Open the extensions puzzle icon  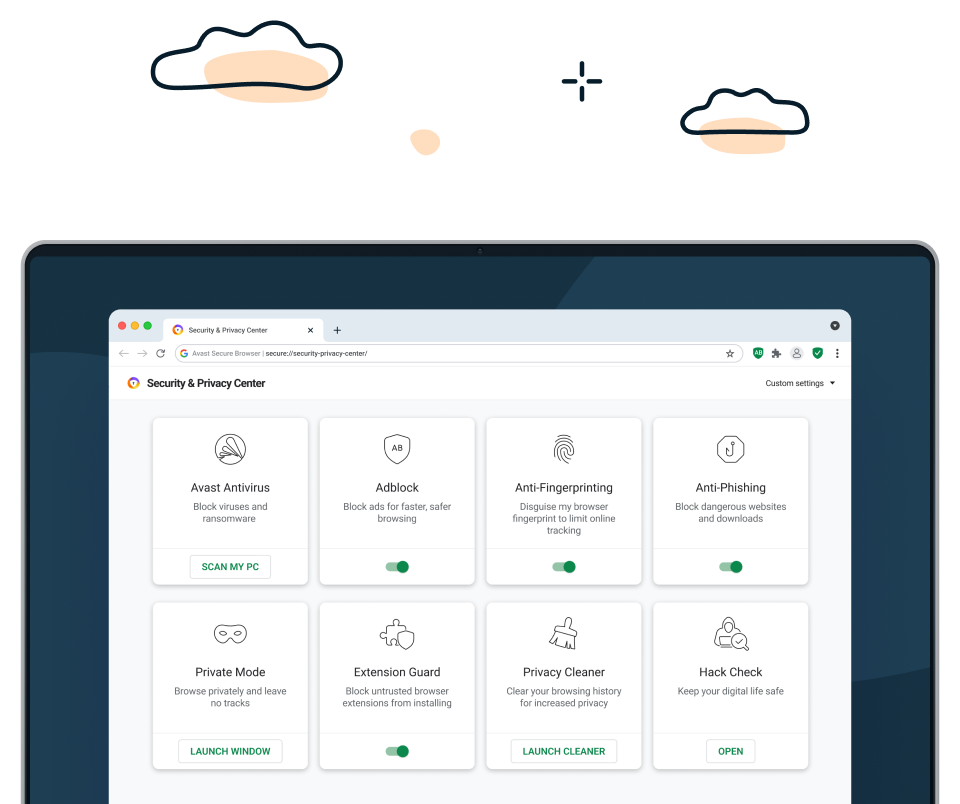[x=776, y=353]
